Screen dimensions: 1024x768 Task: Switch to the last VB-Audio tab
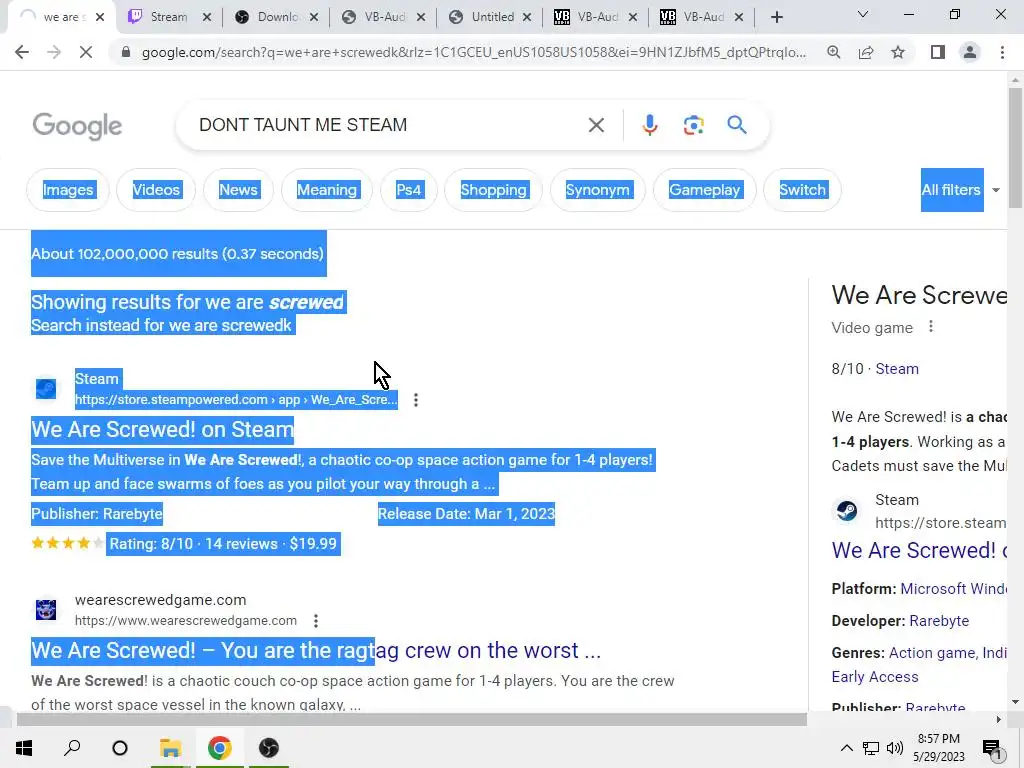point(703,17)
